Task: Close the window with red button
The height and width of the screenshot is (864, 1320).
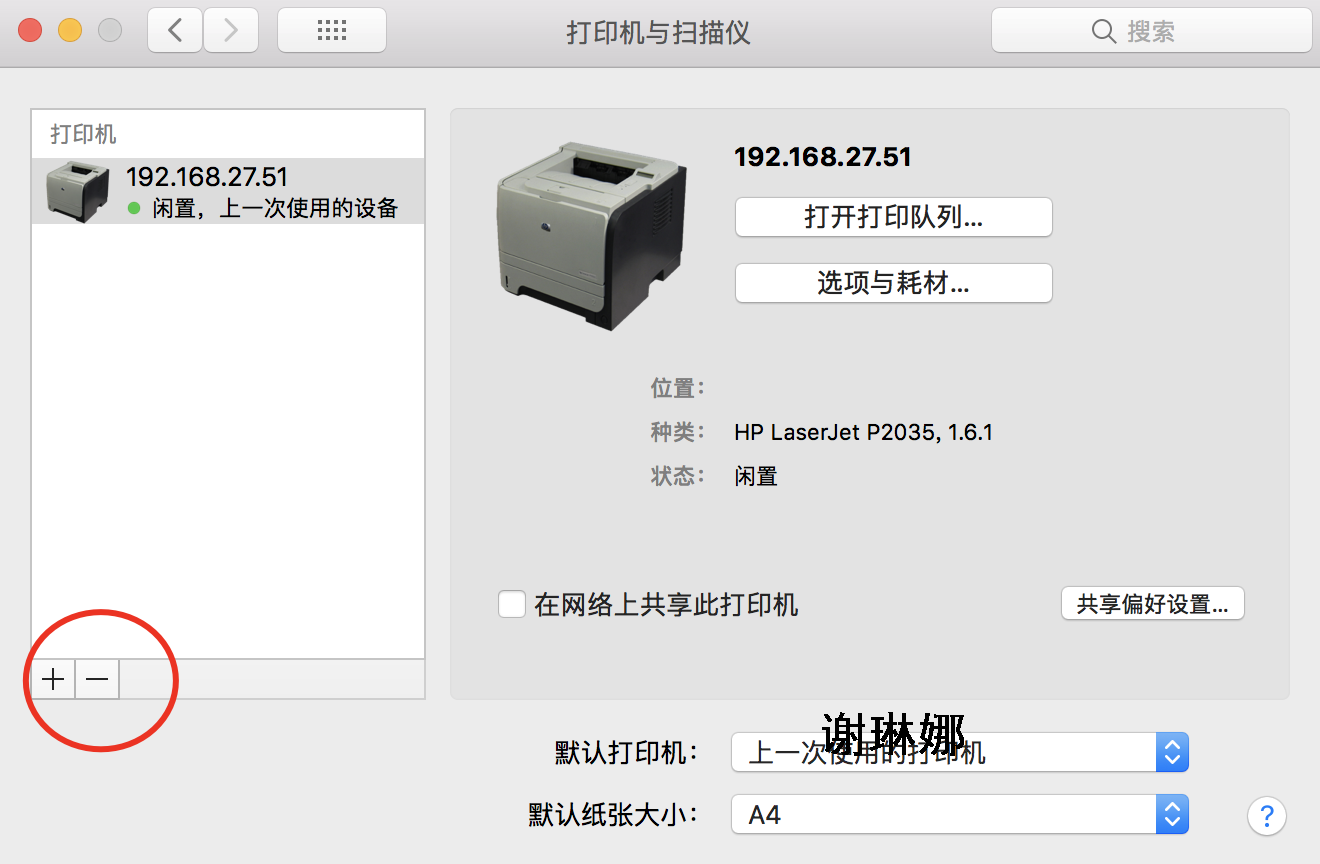Action: pos(30,31)
